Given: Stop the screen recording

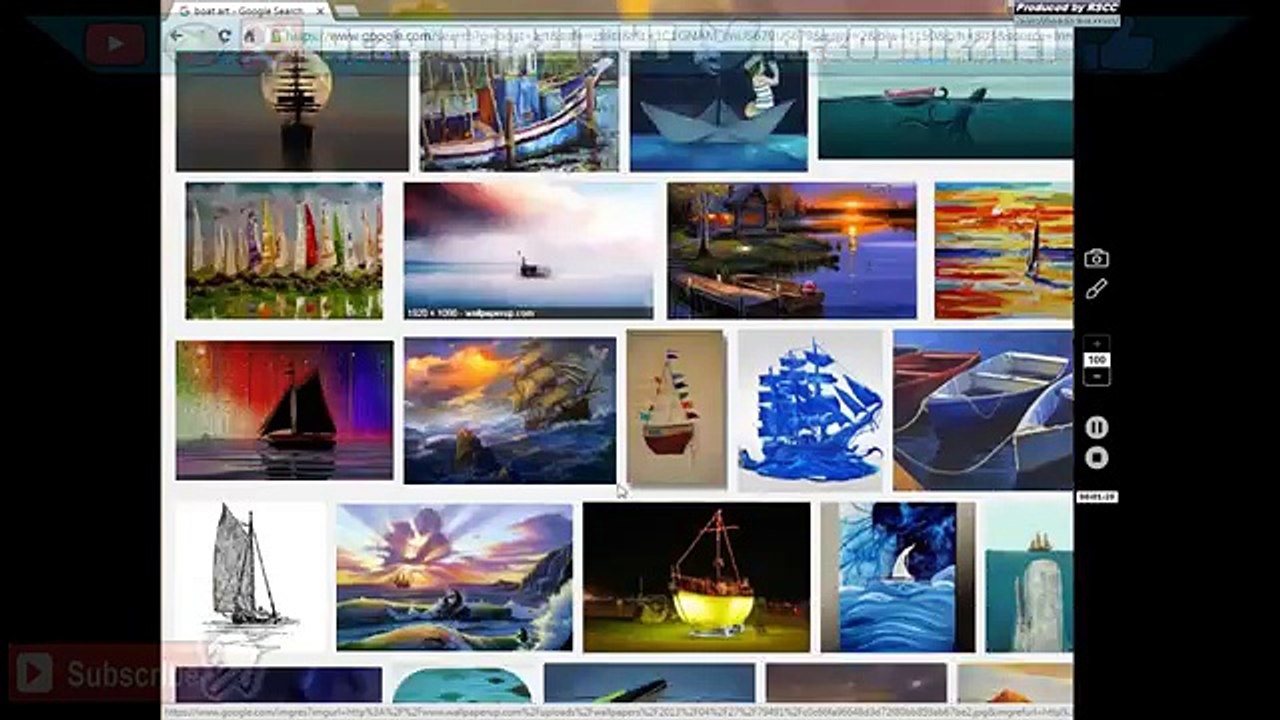Looking at the screenshot, I should 1097,458.
